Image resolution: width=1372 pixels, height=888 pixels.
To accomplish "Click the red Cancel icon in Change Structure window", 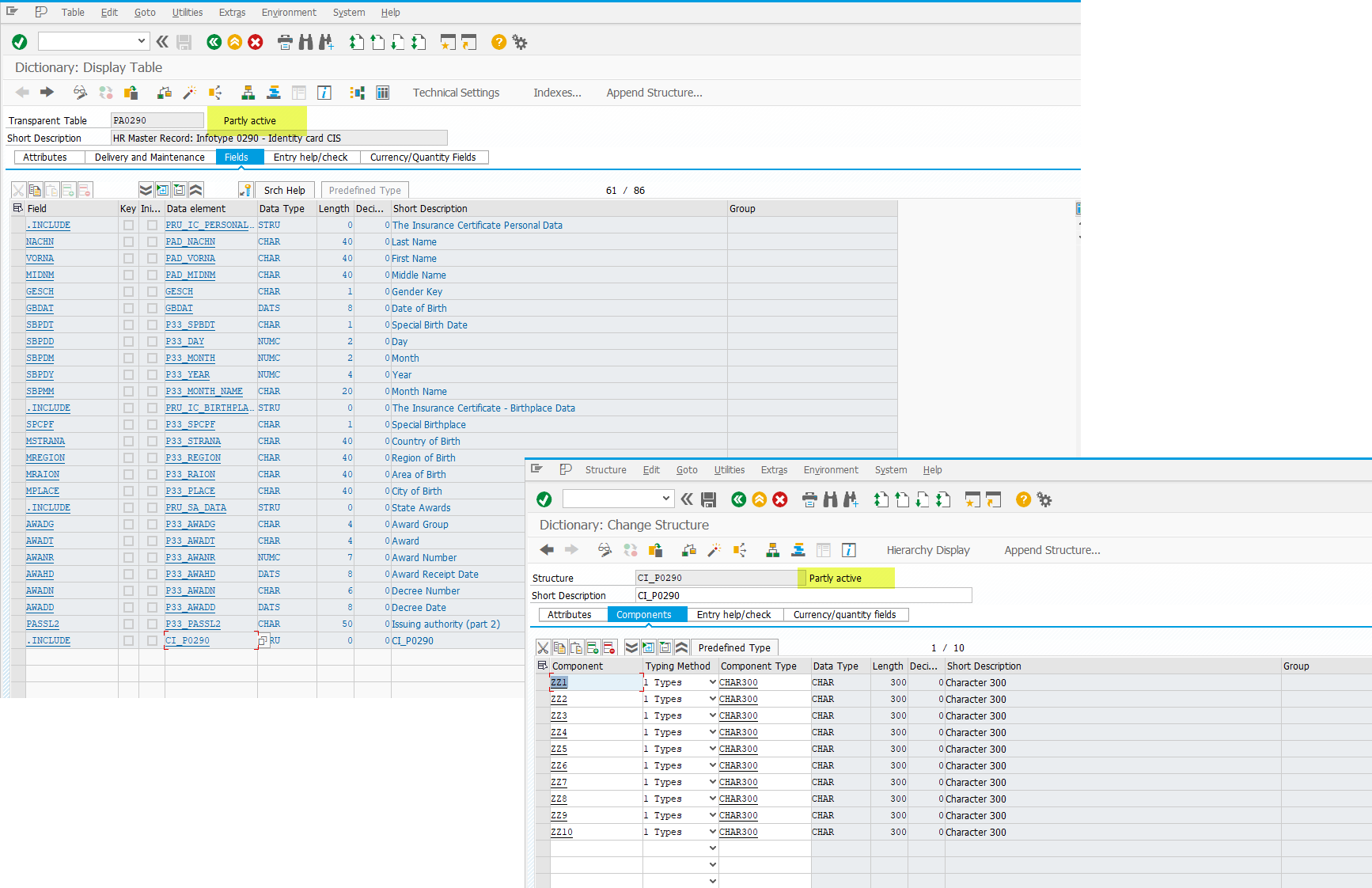I will [780, 499].
